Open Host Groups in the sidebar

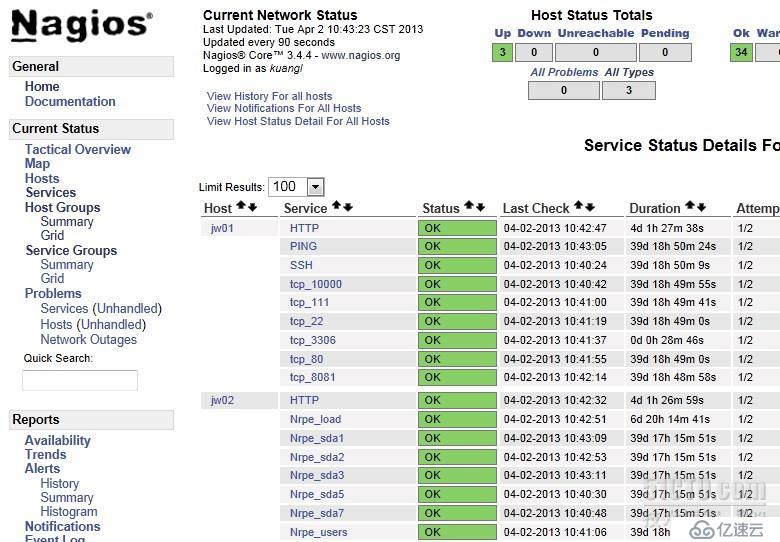tap(63, 207)
